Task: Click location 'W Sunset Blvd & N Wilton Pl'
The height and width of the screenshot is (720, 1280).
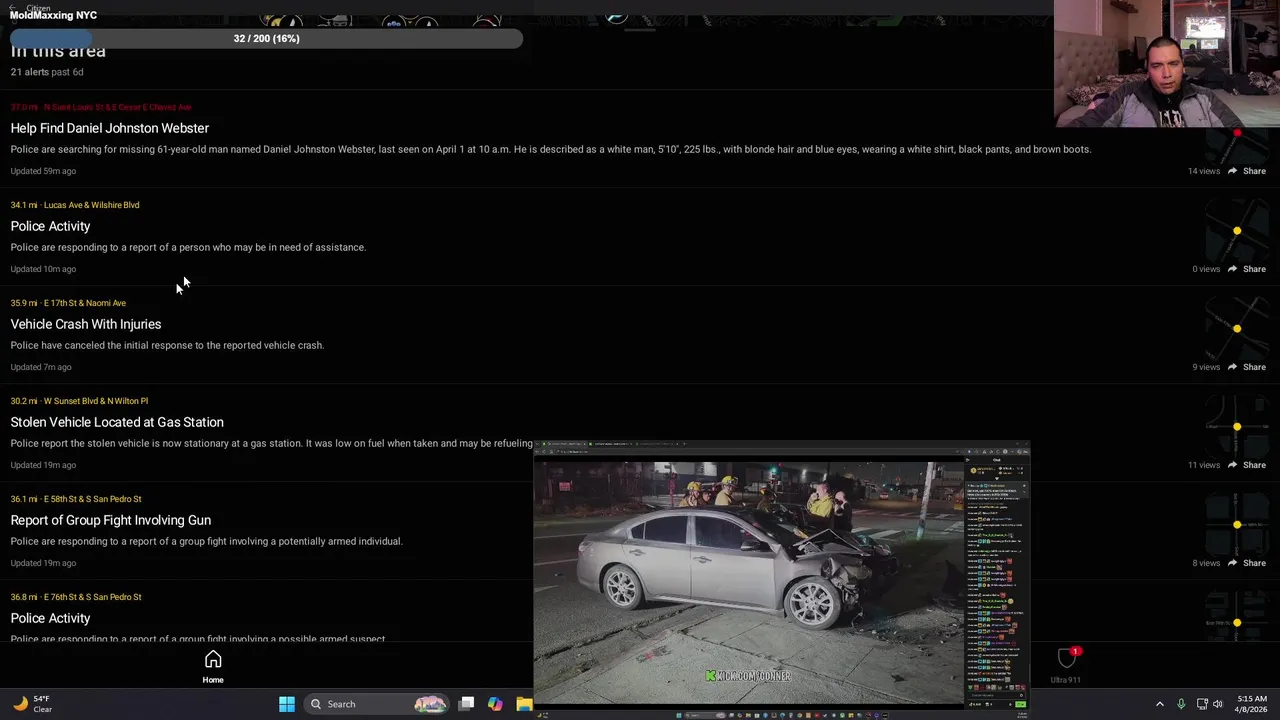Action: [96, 401]
